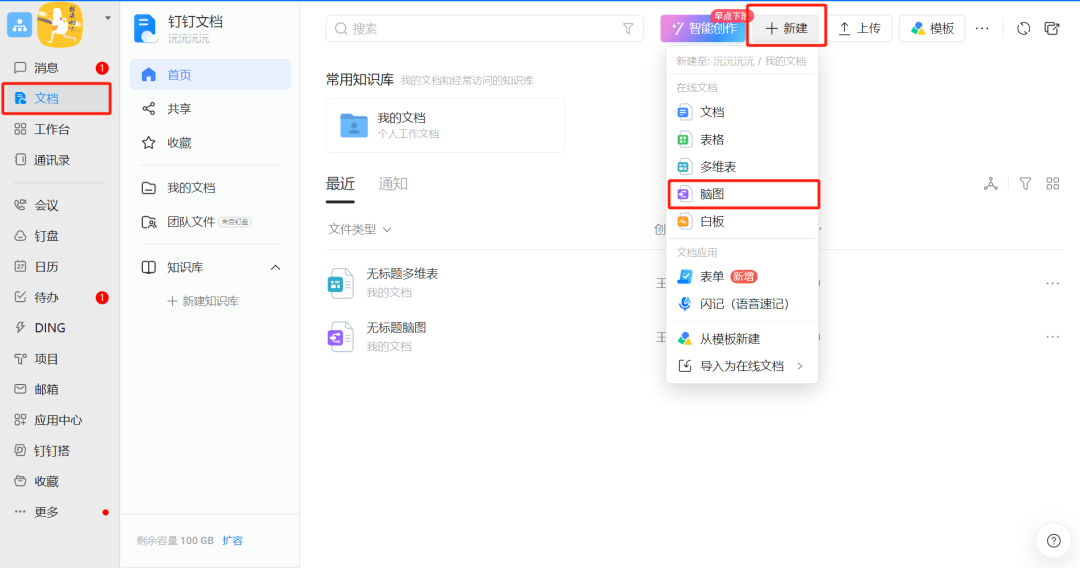The image size is (1080, 568).
Task: Click the refresh icon in top toolbar
Action: pos(1024,28)
